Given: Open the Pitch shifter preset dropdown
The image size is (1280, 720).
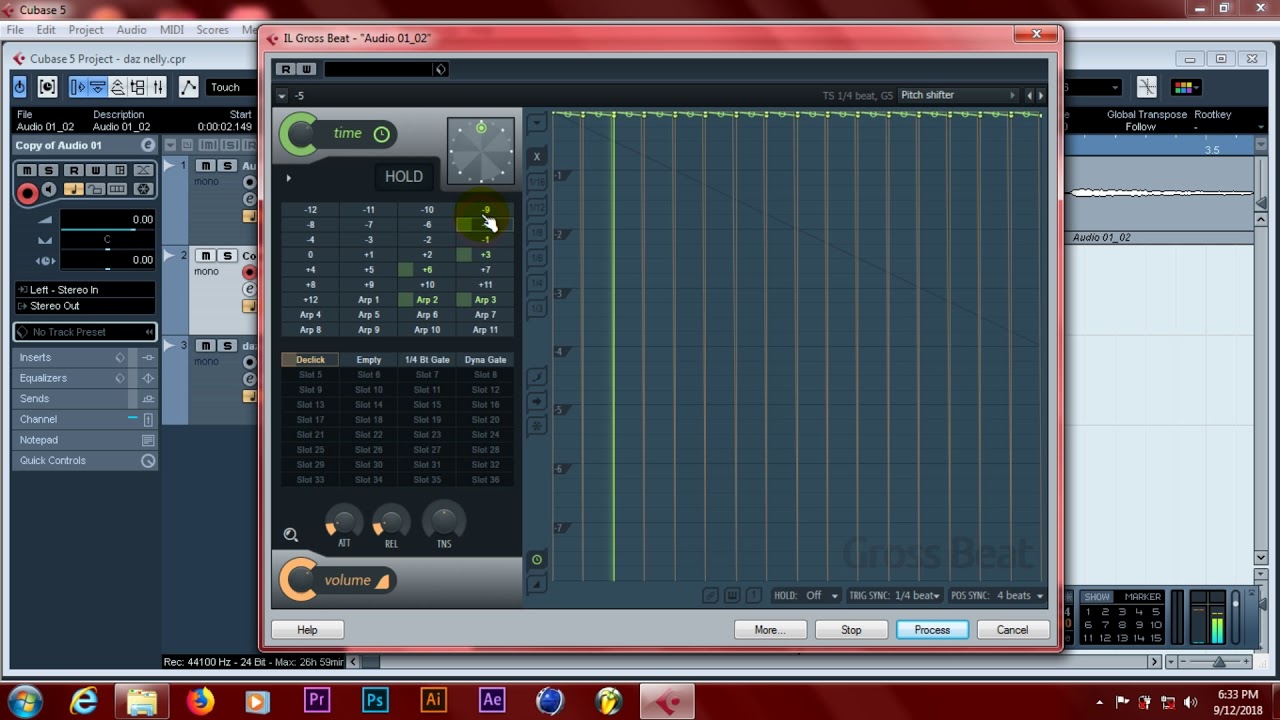Looking at the screenshot, I should (x=957, y=95).
